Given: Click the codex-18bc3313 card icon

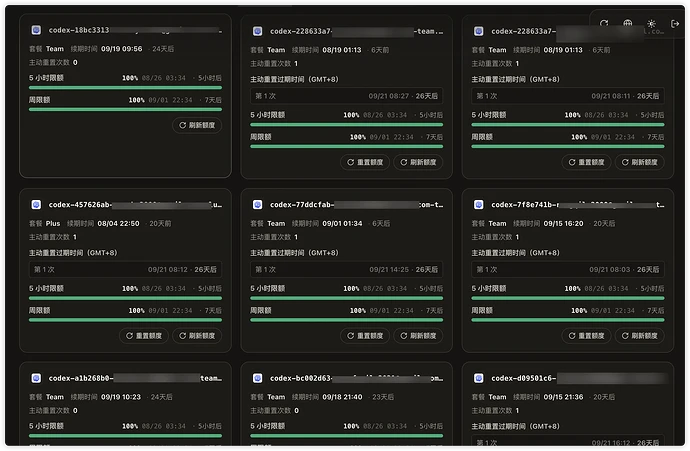Looking at the screenshot, I should [x=37, y=30].
